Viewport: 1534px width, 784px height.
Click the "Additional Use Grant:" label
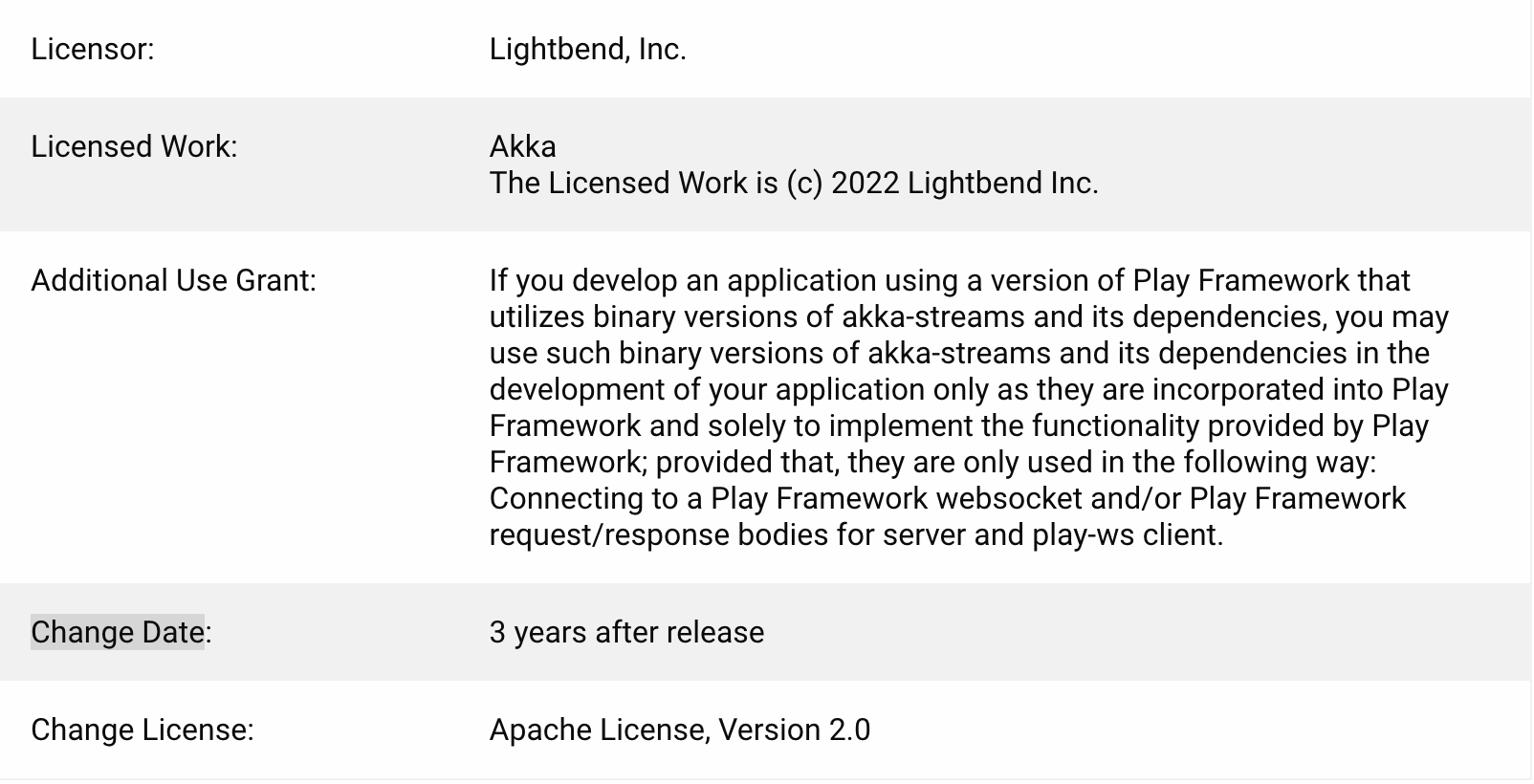[x=173, y=280]
